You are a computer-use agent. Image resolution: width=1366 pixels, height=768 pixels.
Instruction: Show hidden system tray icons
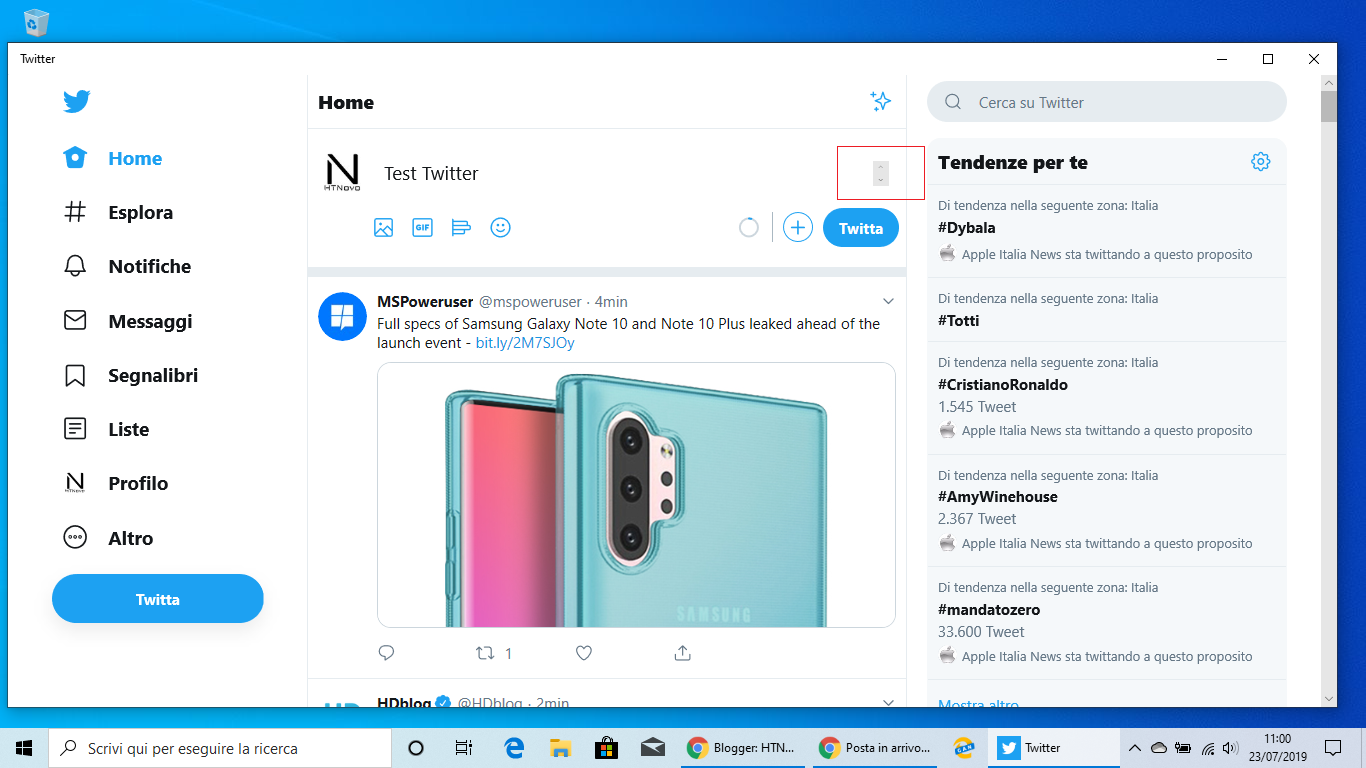click(1134, 748)
